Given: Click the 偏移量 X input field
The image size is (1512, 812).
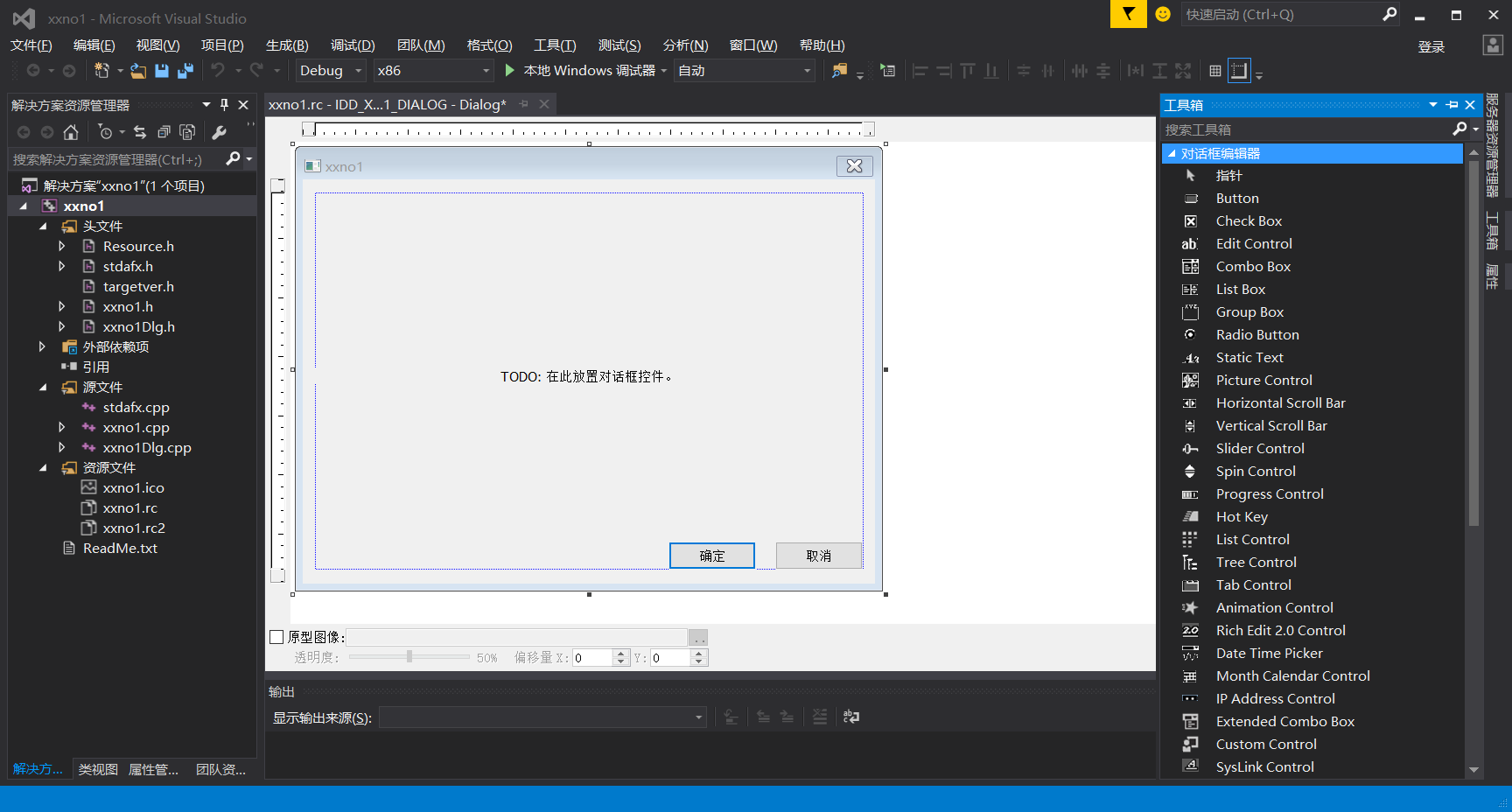Looking at the screenshot, I should (x=595, y=657).
